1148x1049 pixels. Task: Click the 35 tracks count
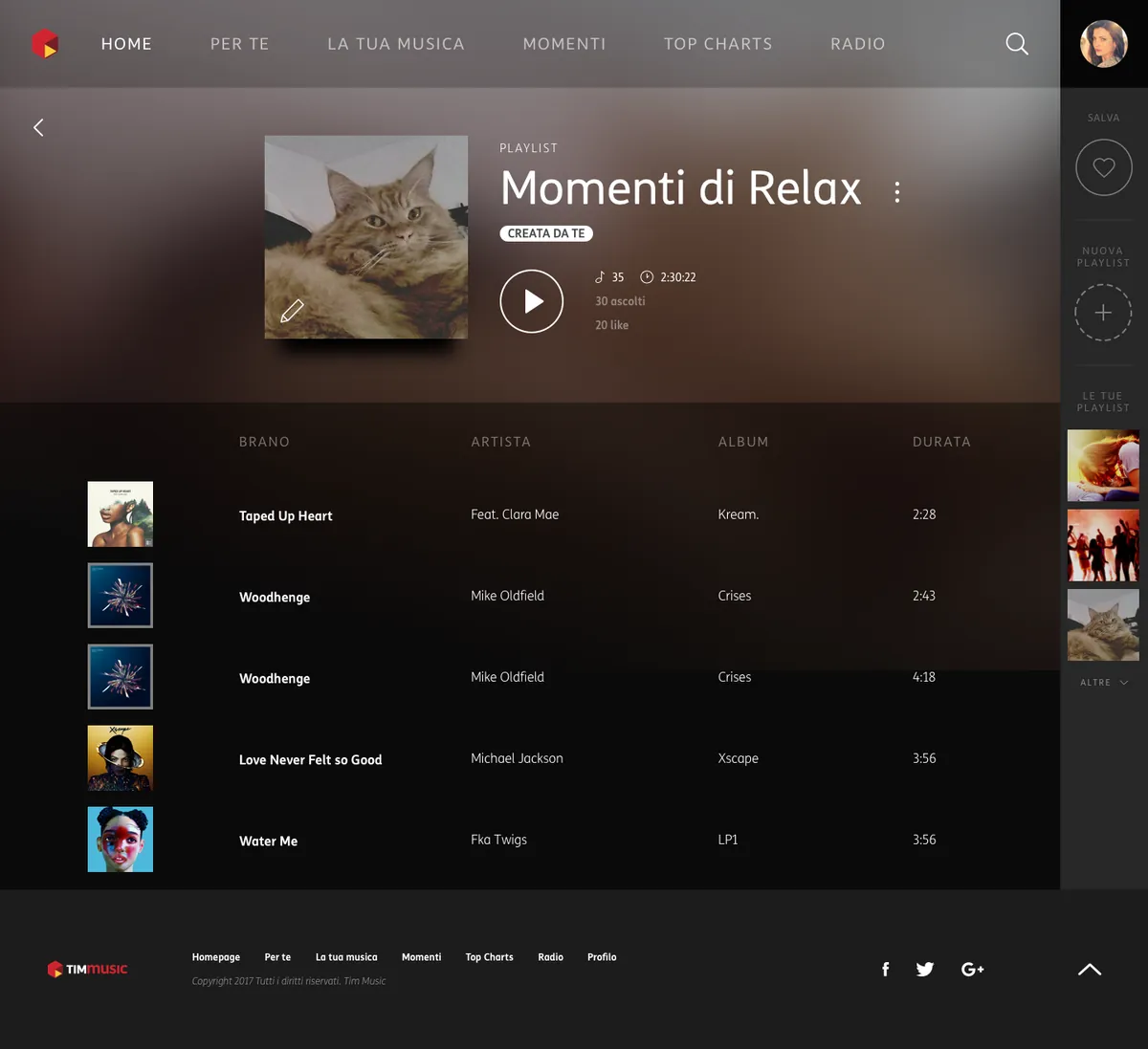pyautogui.click(x=618, y=277)
